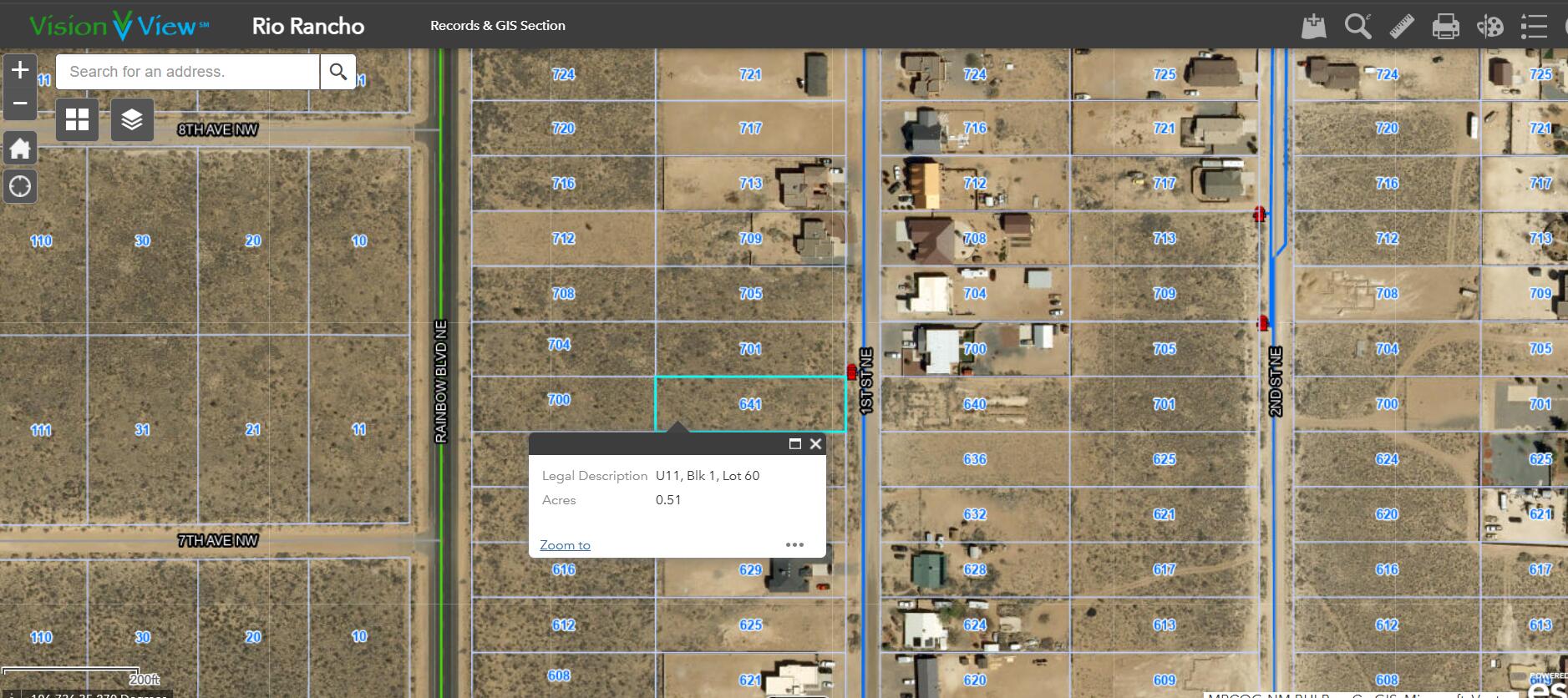Activate the My Location button
The width and height of the screenshot is (1568, 698).
[20, 186]
